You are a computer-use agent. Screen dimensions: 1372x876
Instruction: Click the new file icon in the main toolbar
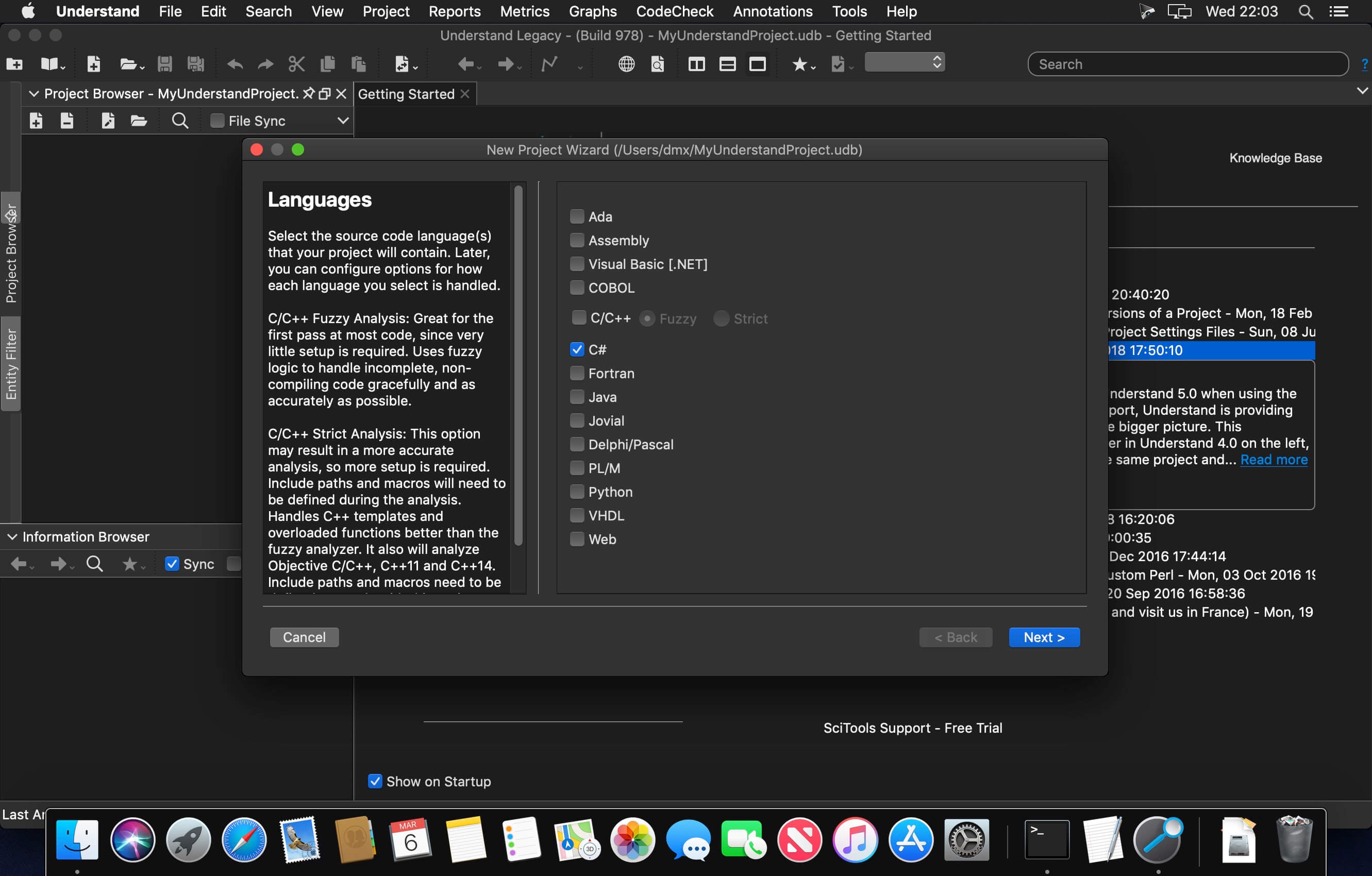tap(94, 64)
